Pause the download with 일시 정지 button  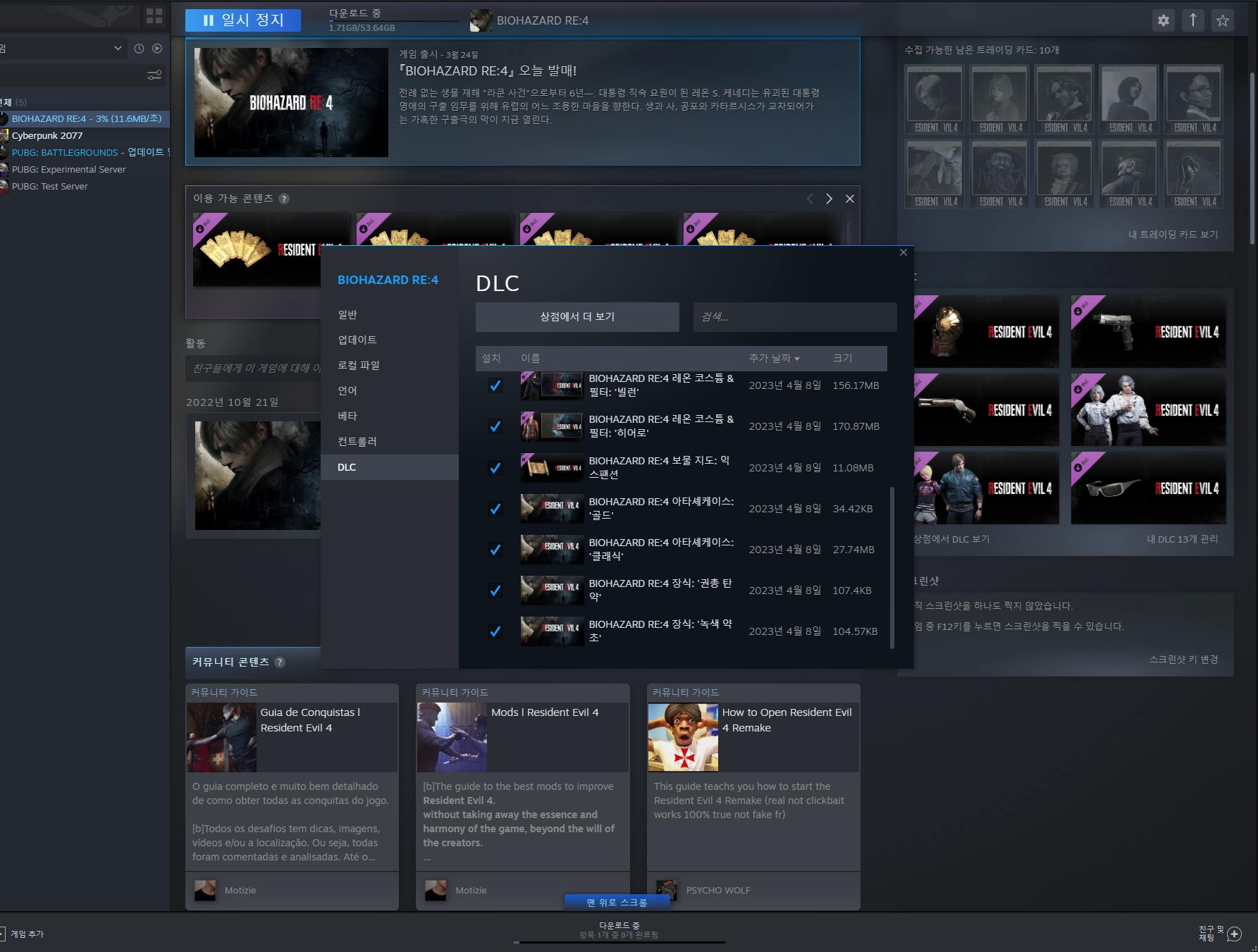243,20
